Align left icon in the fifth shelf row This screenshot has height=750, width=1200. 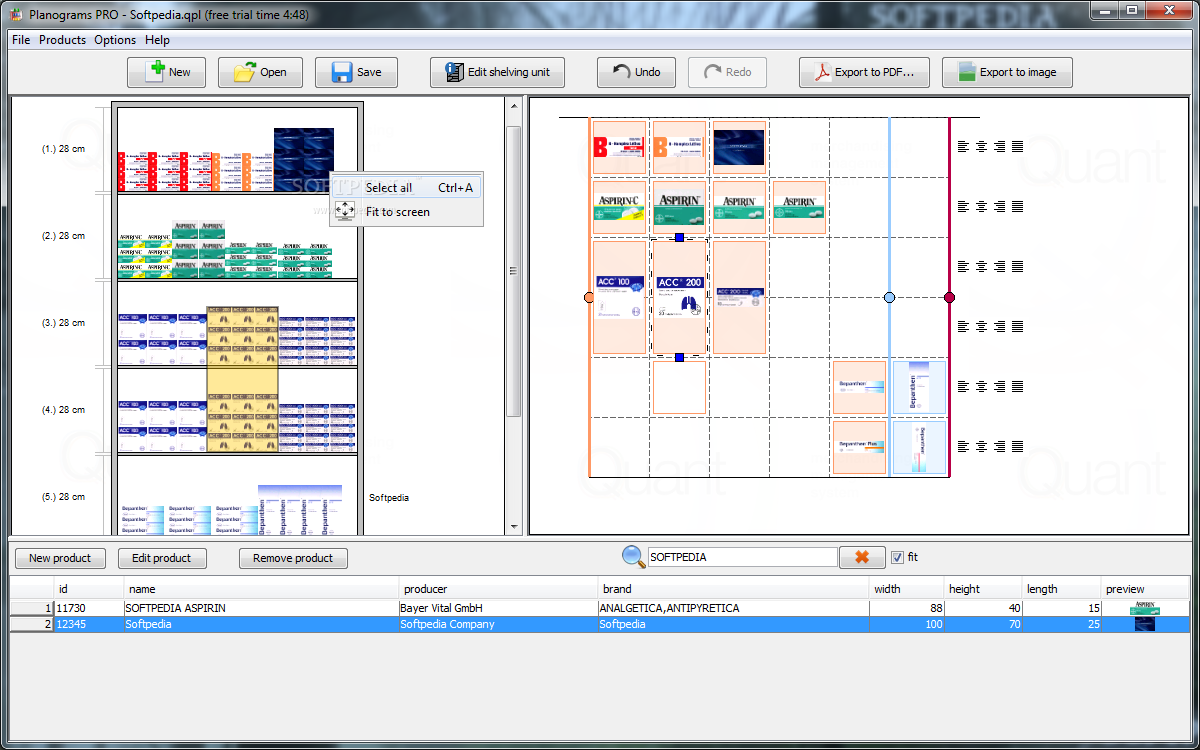(x=963, y=387)
